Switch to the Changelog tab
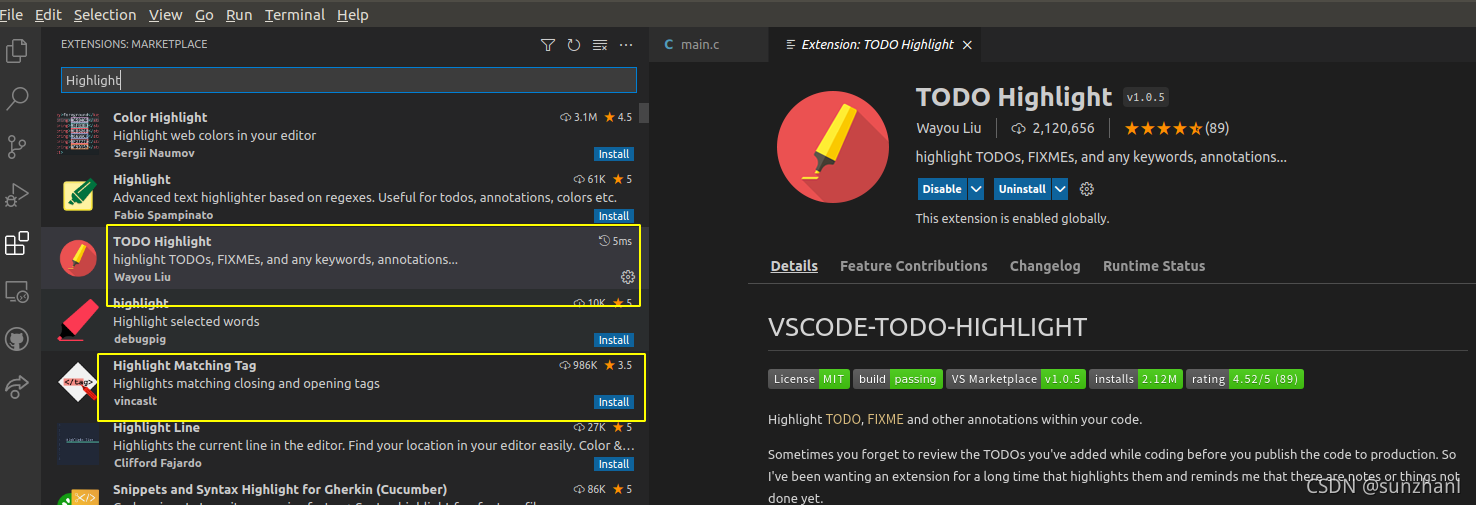 [1045, 266]
